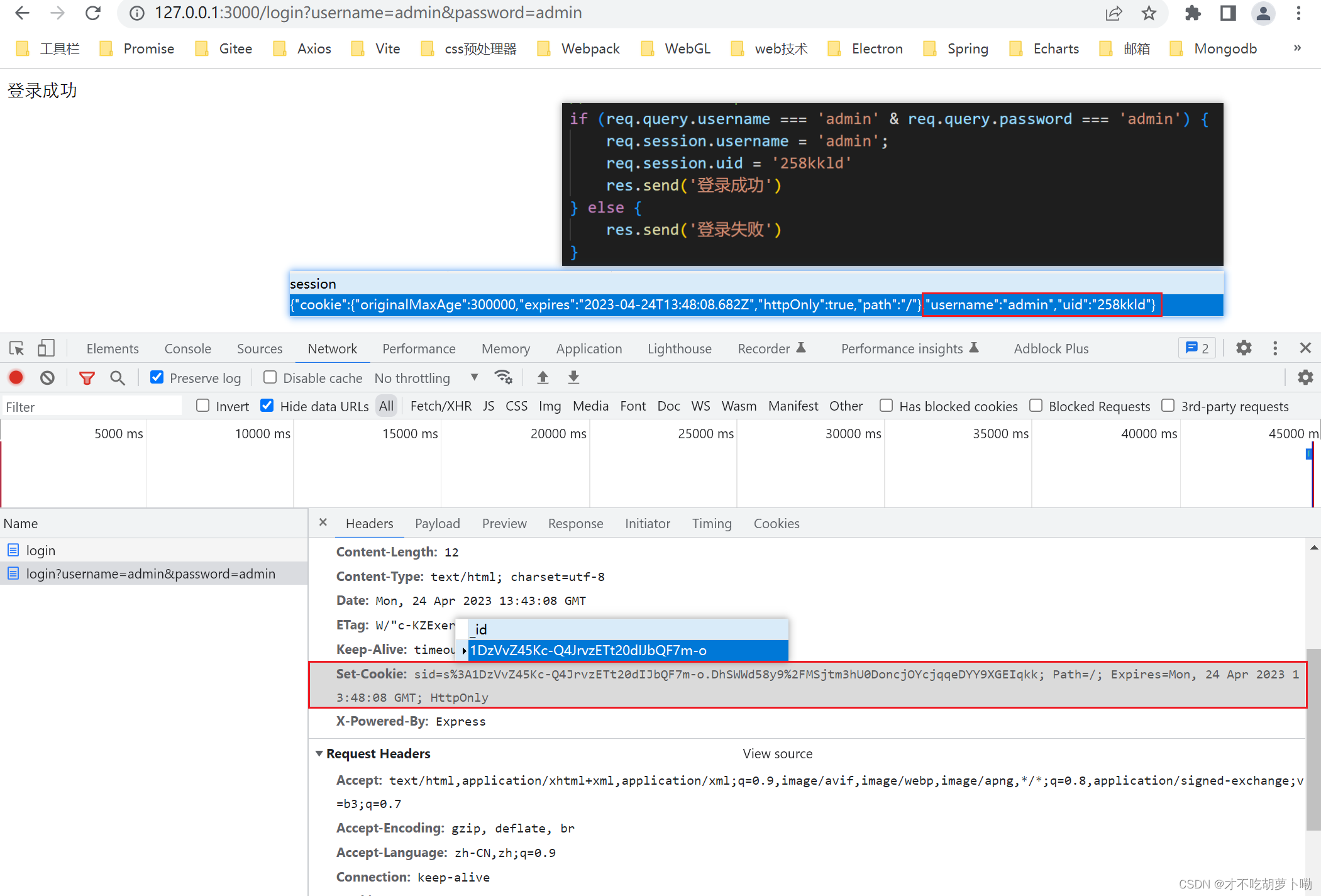1321x896 pixels.
Task: Enable Disable cache checkbox
Action: click(x=270, y=377)
